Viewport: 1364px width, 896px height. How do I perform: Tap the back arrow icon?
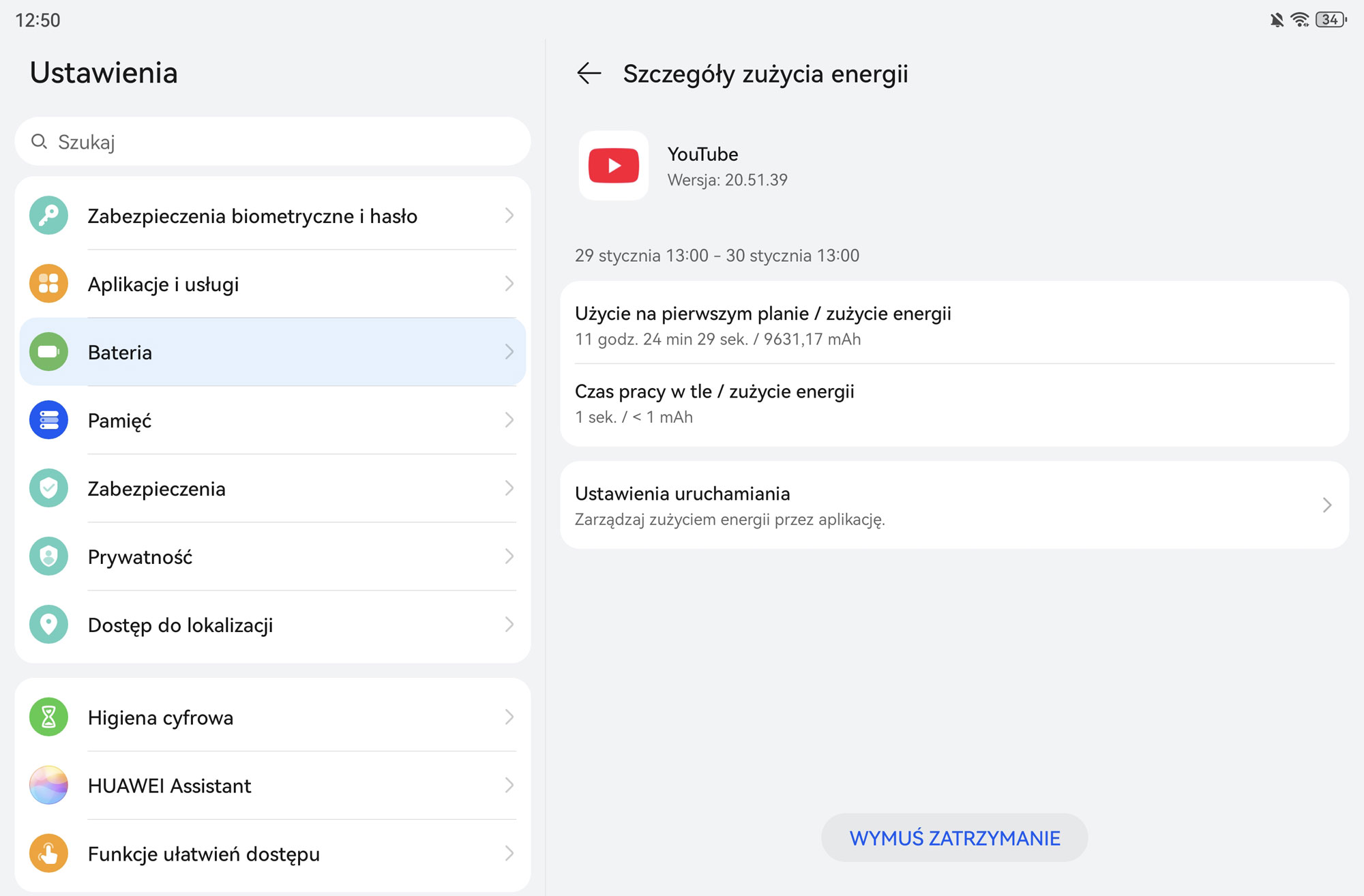pos(589,73)
